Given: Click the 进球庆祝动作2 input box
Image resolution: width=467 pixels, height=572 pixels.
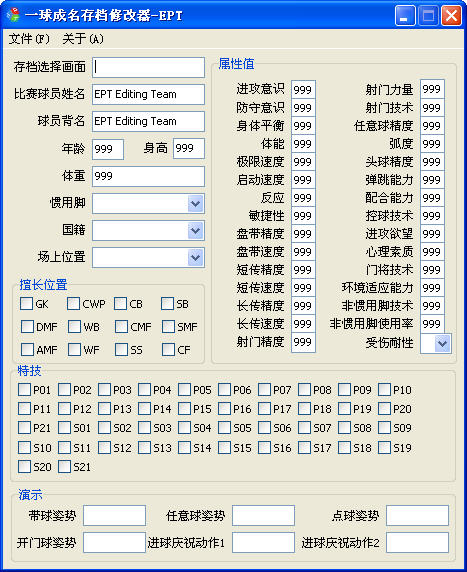Looking at the screenshot, I should 417,542.
